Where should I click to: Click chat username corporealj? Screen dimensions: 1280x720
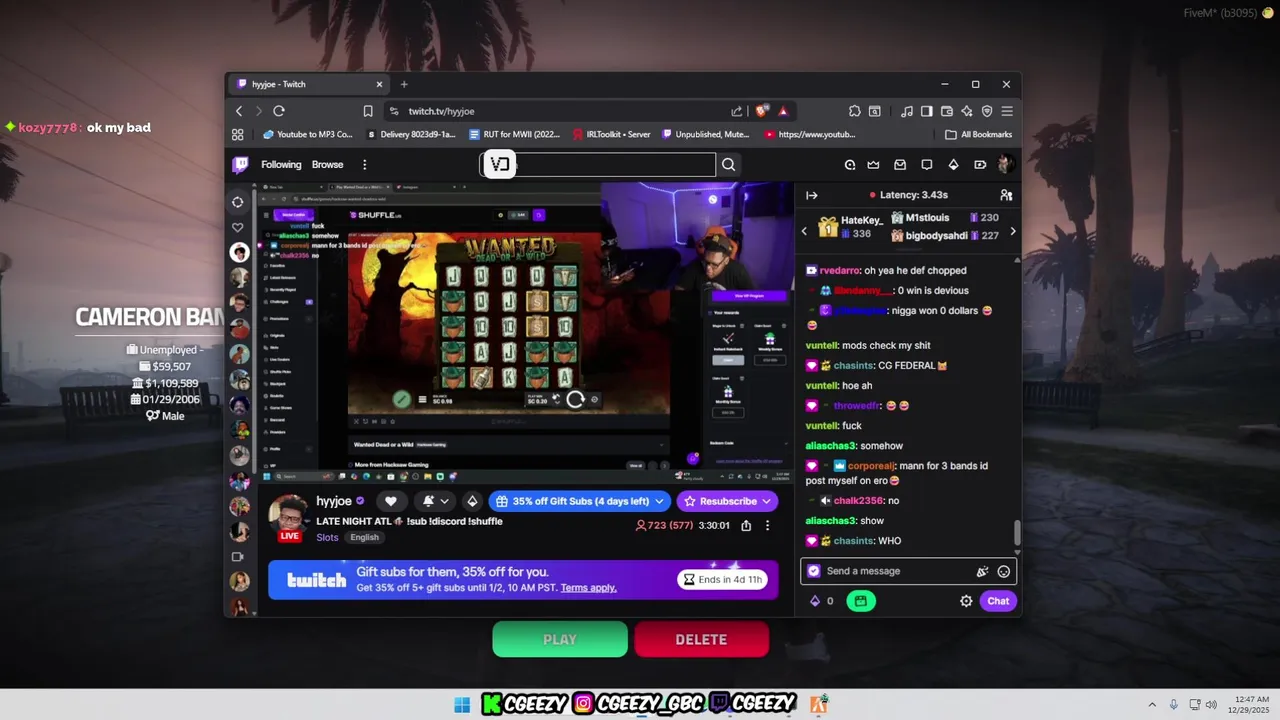(872, 466)
